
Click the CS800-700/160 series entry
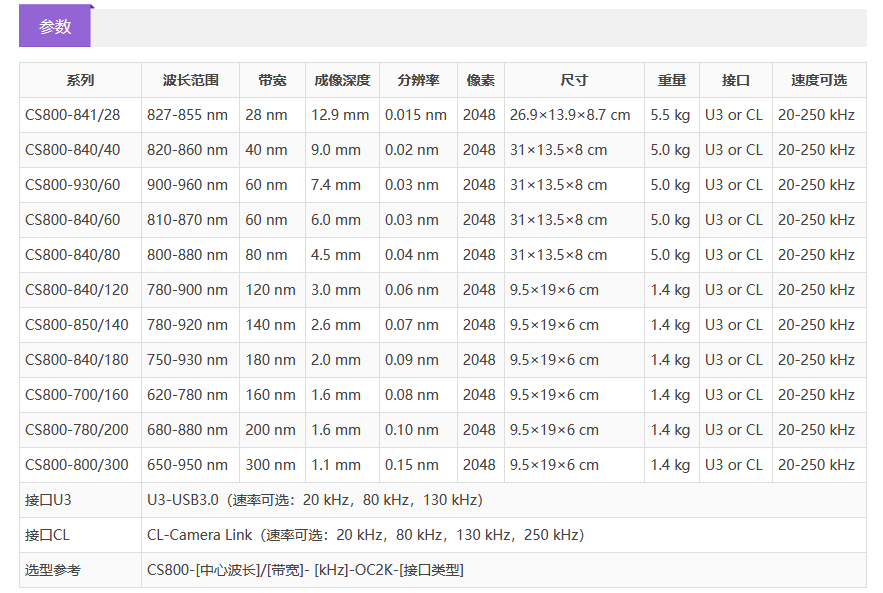click(77, 395)
